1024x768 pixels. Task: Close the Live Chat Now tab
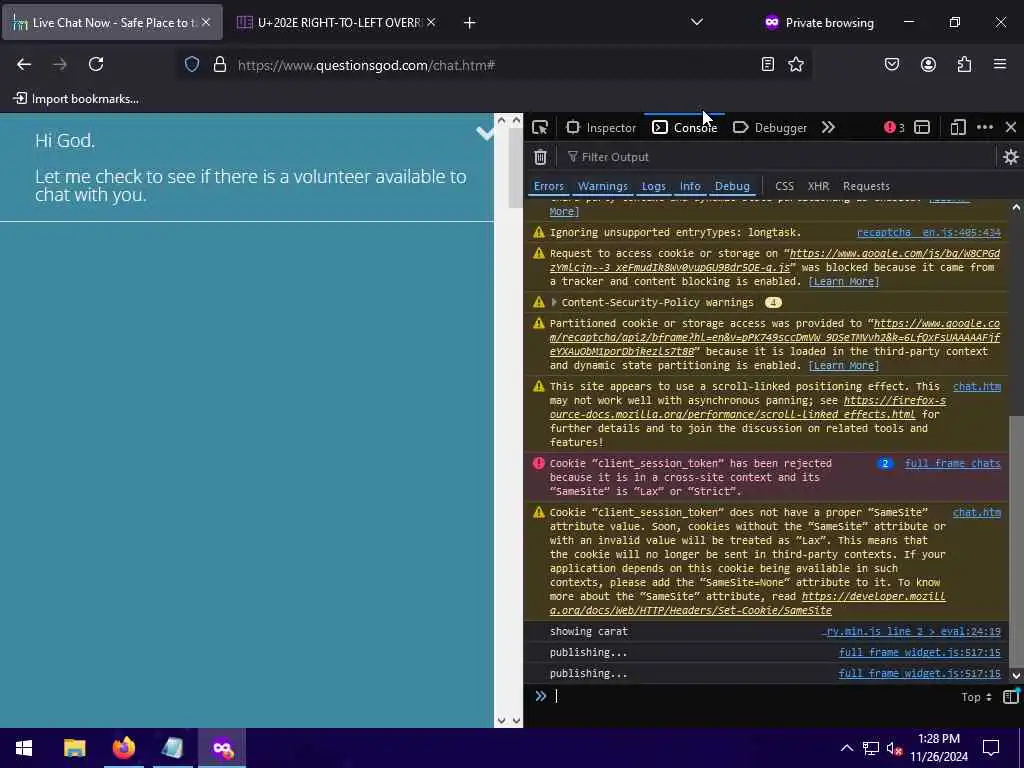point(206,22)
